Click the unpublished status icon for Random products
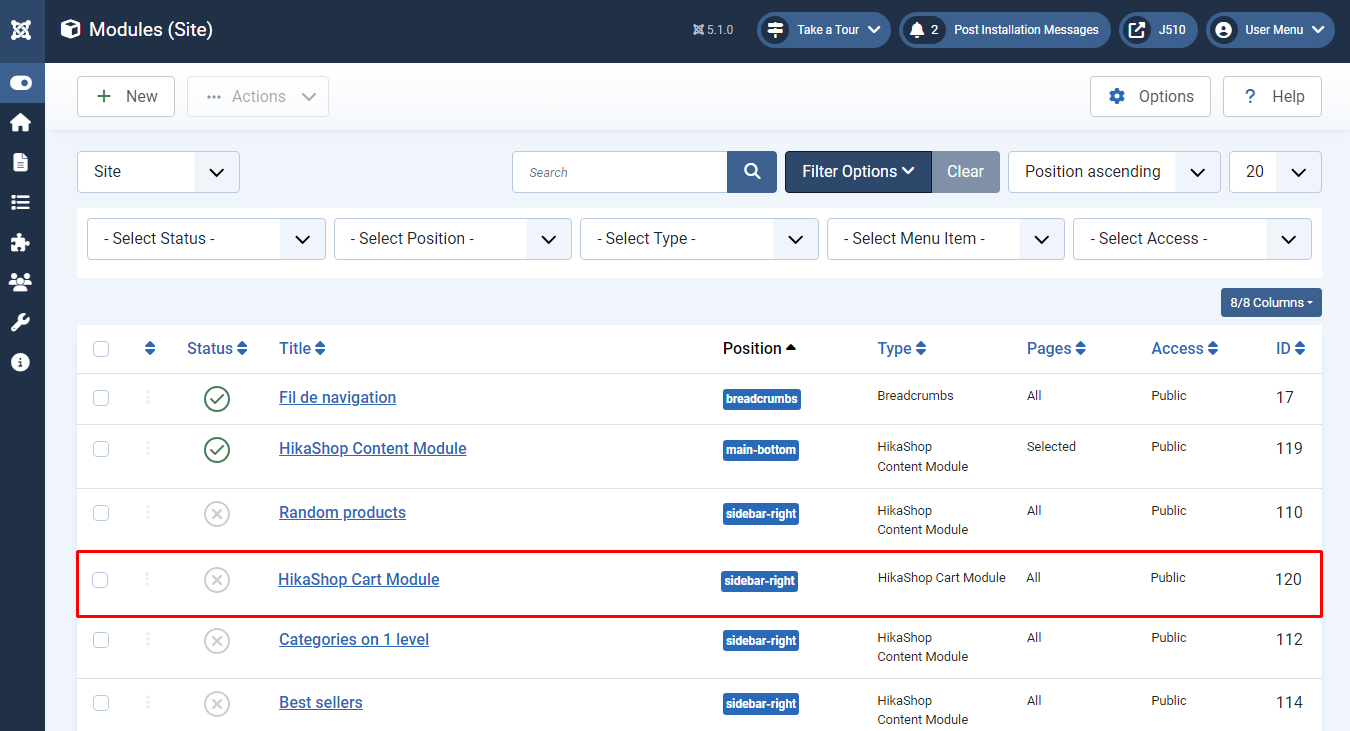1350x731 pixels. tap(217, 514)
